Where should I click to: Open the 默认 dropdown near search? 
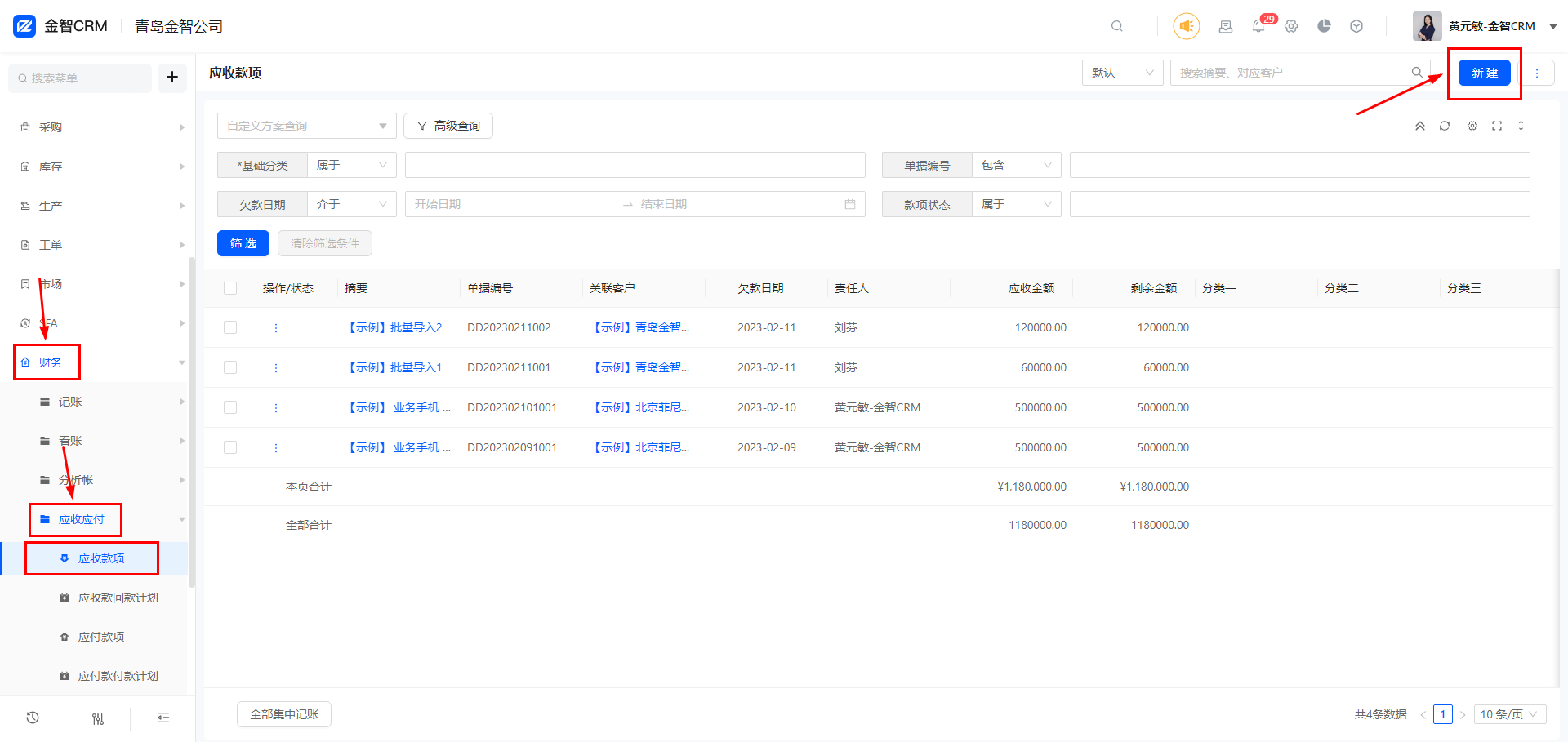coord(1123,73)
